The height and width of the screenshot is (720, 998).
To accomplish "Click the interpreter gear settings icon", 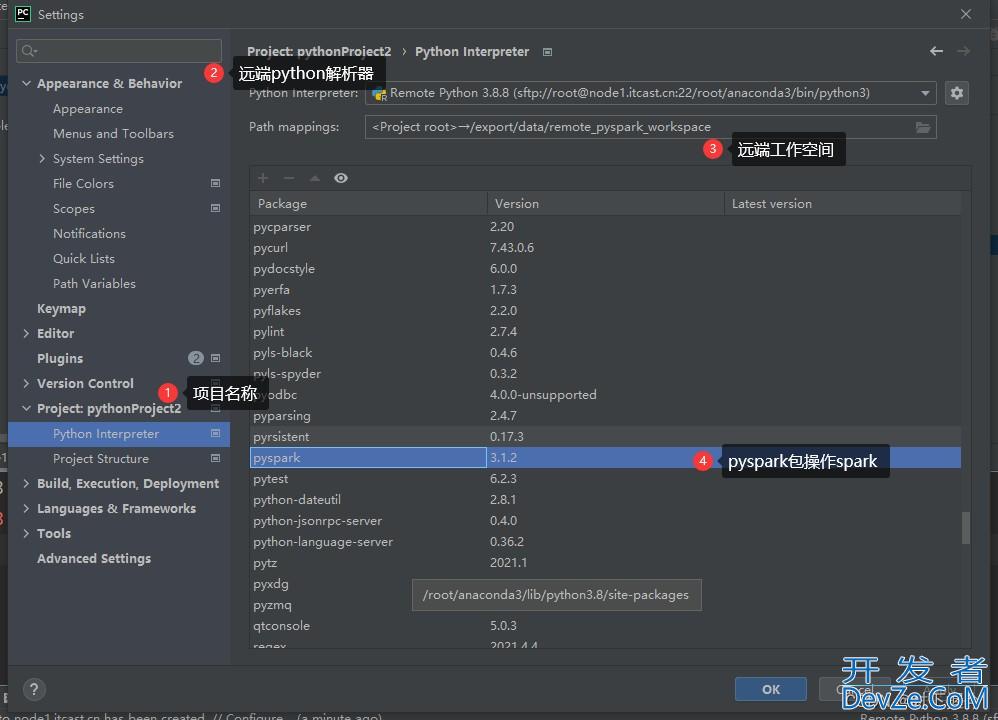I will (956, 93).
